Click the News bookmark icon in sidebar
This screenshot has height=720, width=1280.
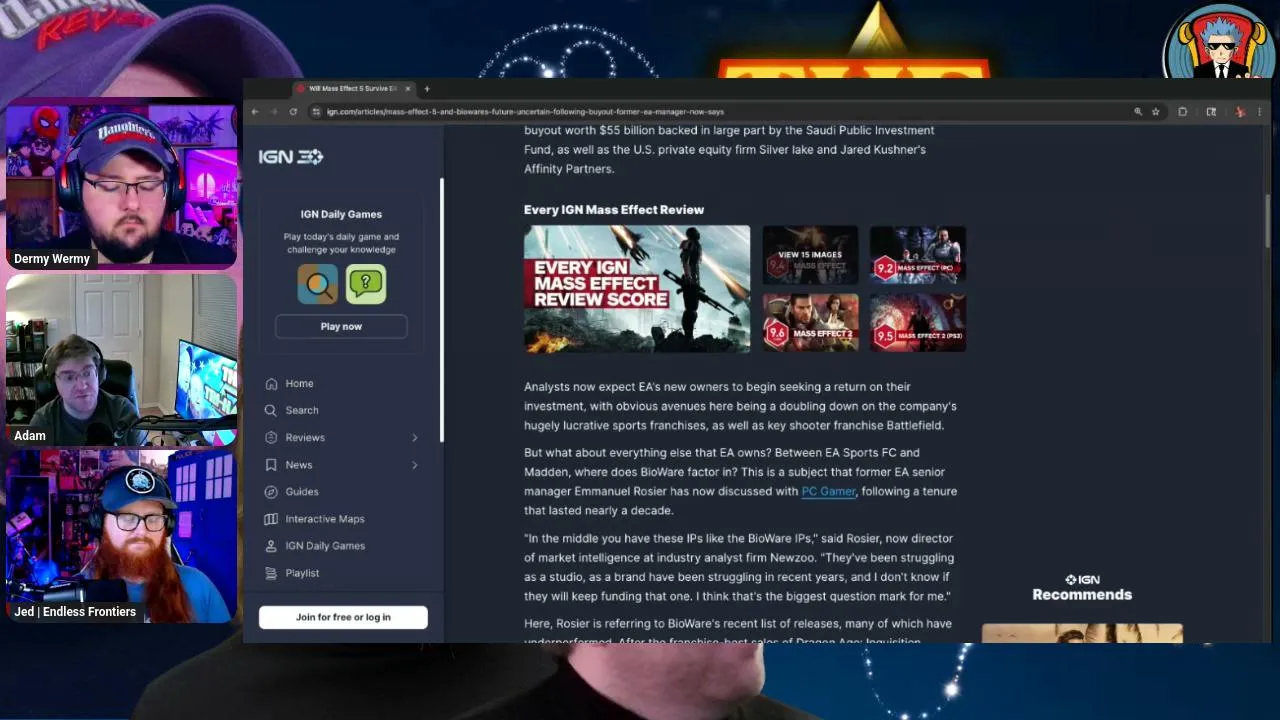click(271, 465)
